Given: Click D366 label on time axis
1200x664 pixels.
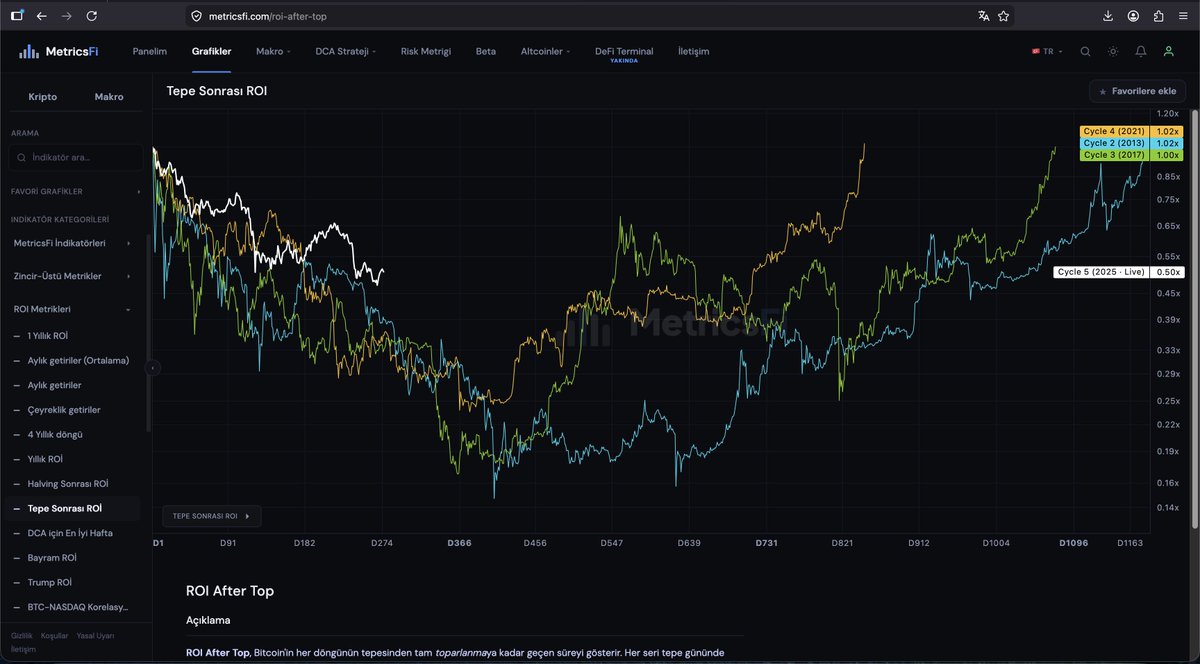Looking at the screenshot, I should (459, 542).
